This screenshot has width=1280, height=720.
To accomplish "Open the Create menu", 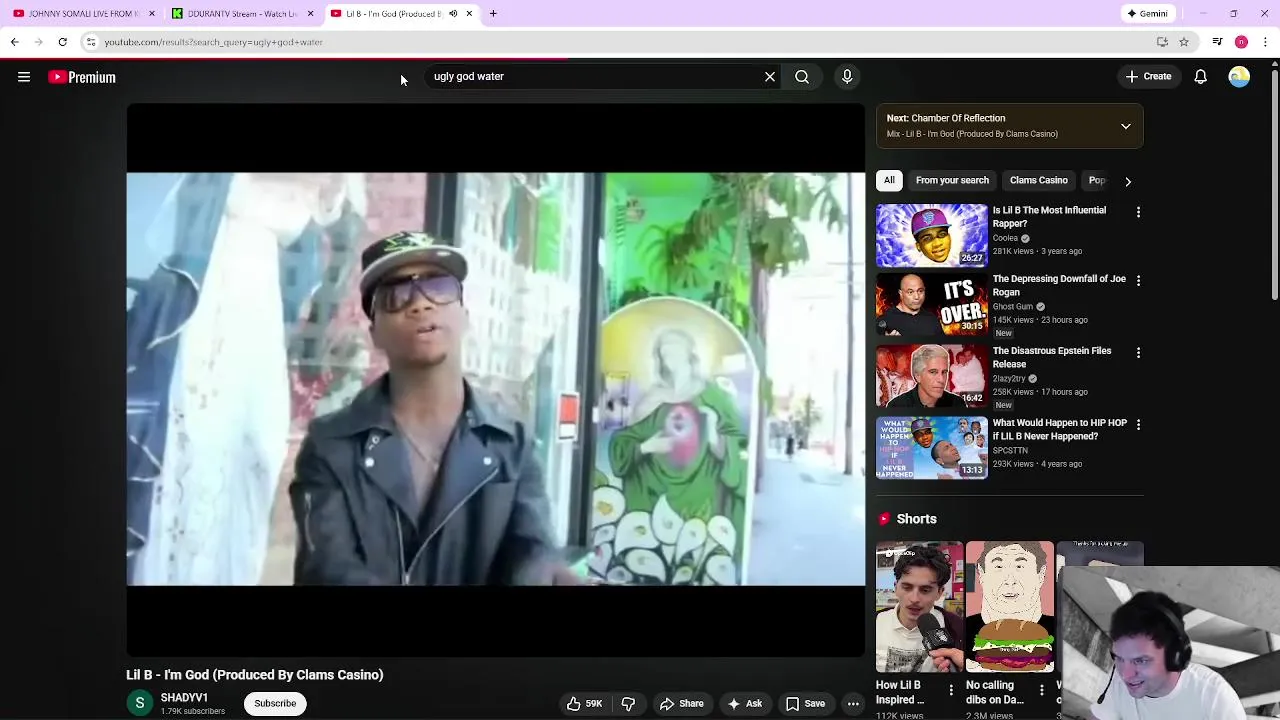I will click(1148, 76).
